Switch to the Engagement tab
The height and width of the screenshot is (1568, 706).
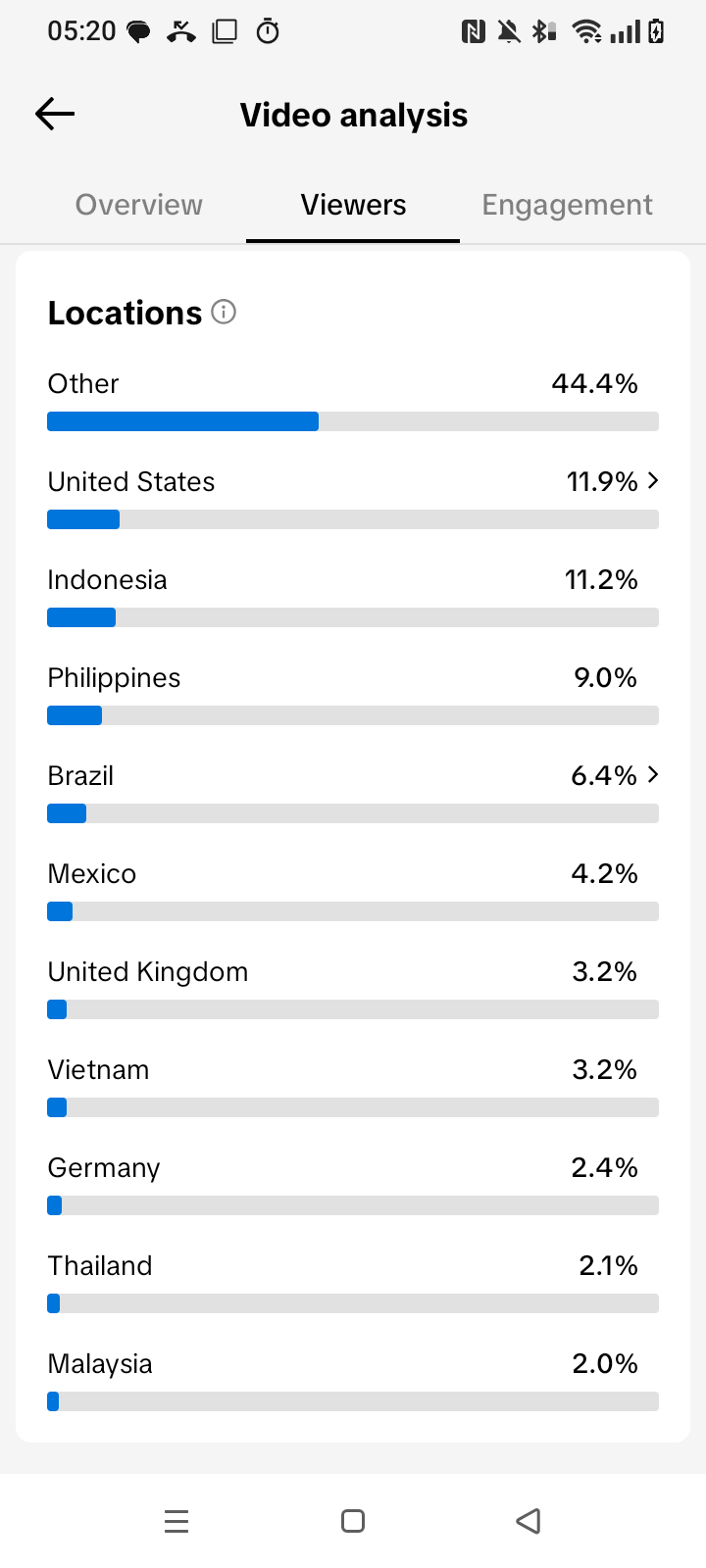pyautogui.click(x=567, y=205)
